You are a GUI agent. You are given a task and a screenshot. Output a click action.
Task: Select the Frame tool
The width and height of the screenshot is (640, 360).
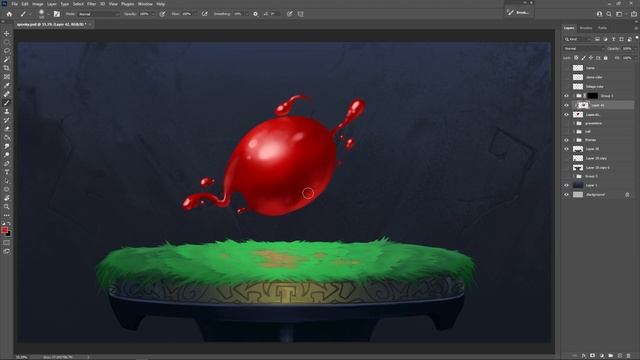7,77
